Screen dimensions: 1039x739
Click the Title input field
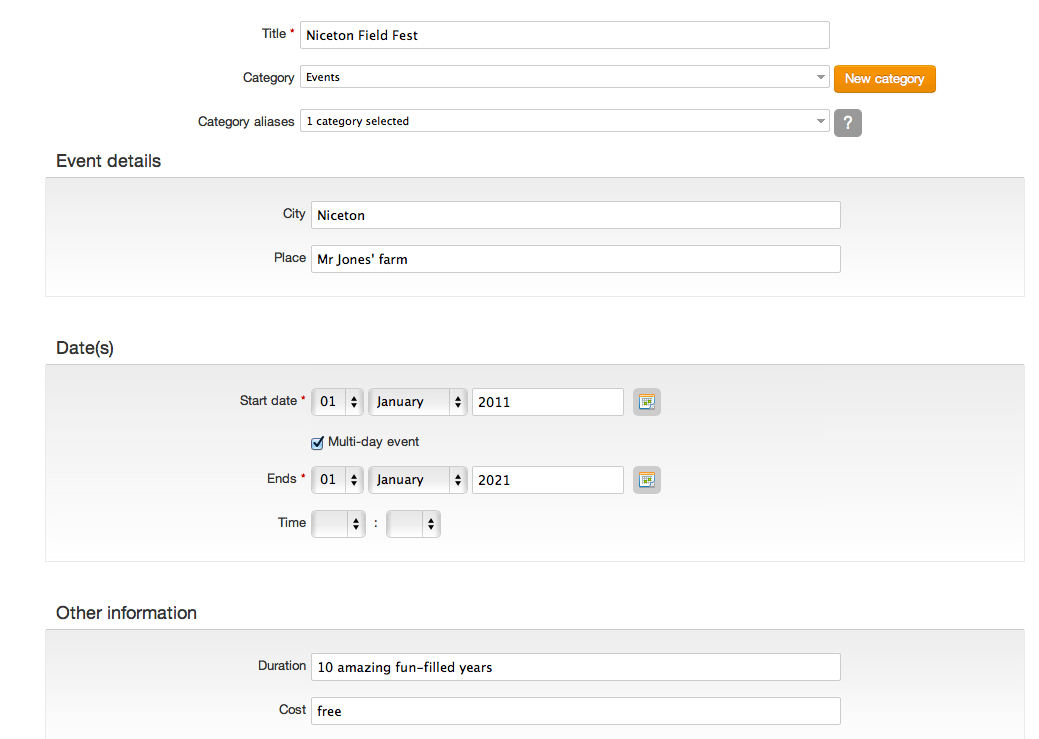coord(564,35)
